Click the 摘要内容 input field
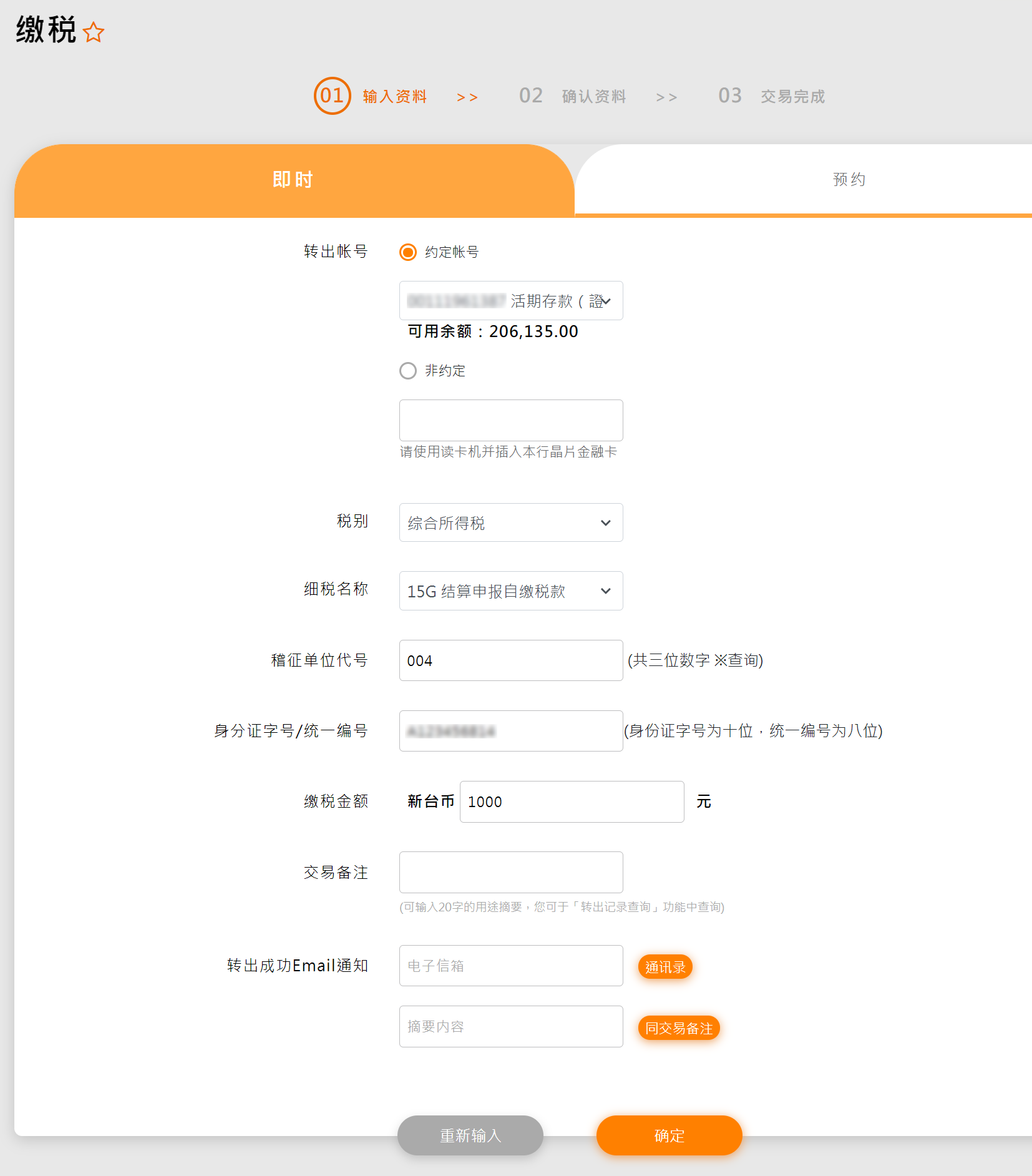This screenshot has height=1176, width=1032. (510, 1026)
